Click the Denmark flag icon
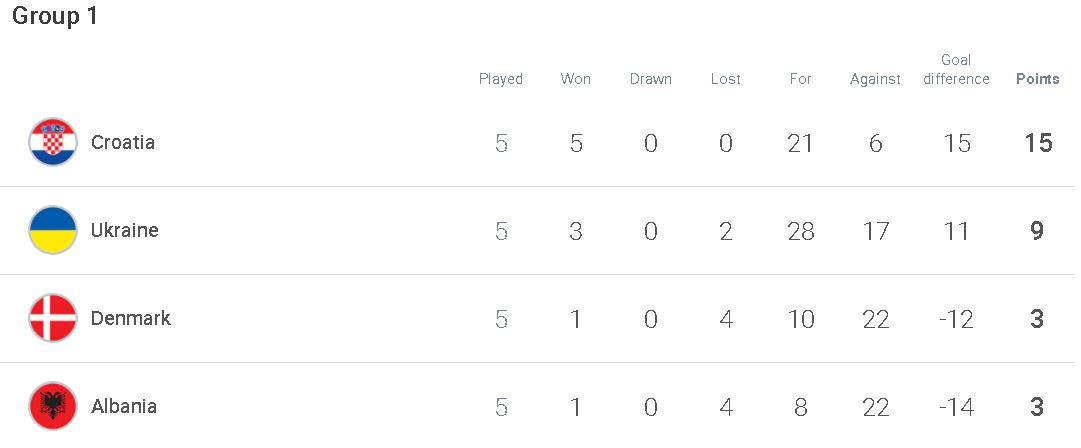The height and width of the screenshot is (448, 1081). point(53,318)
